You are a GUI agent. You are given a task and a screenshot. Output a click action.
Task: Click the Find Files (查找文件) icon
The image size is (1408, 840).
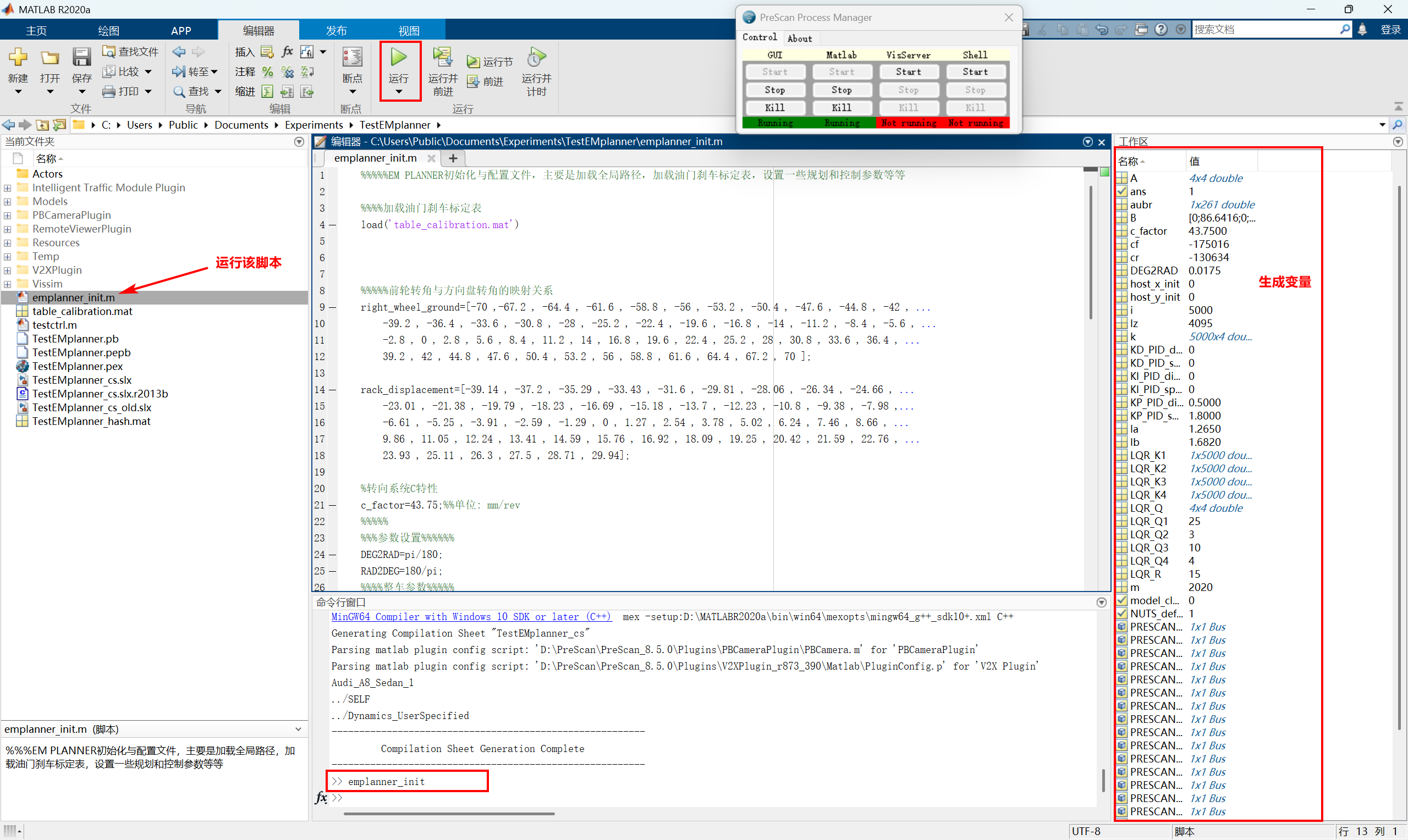(109, 52)
